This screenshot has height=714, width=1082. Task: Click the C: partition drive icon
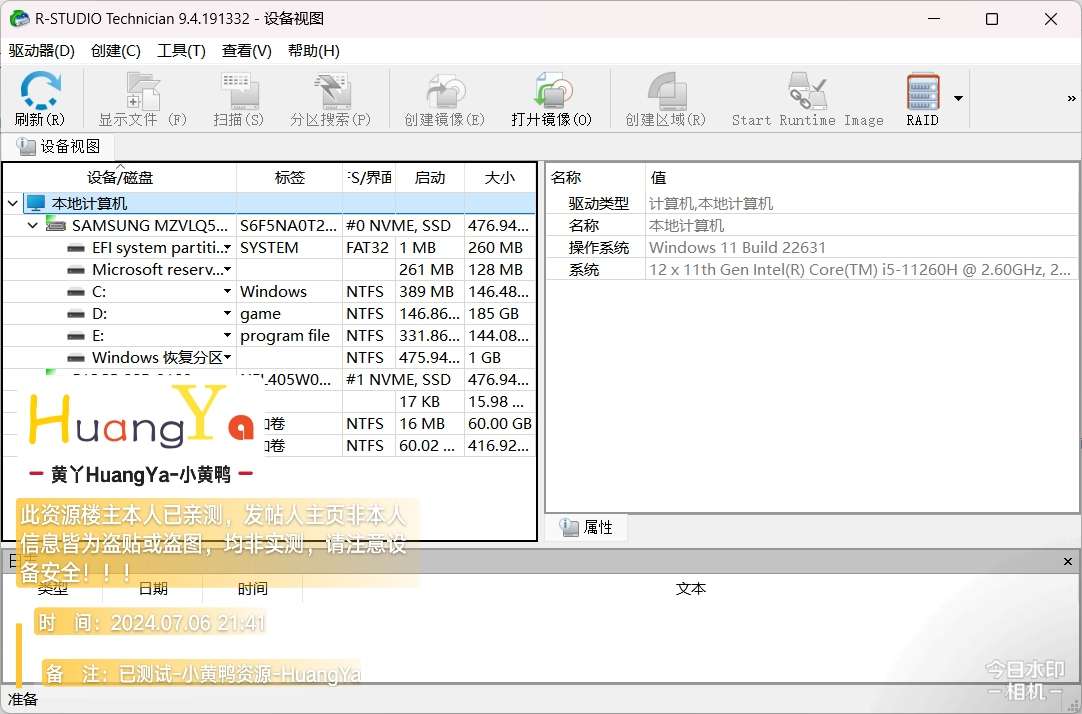(x=76, y=292)
